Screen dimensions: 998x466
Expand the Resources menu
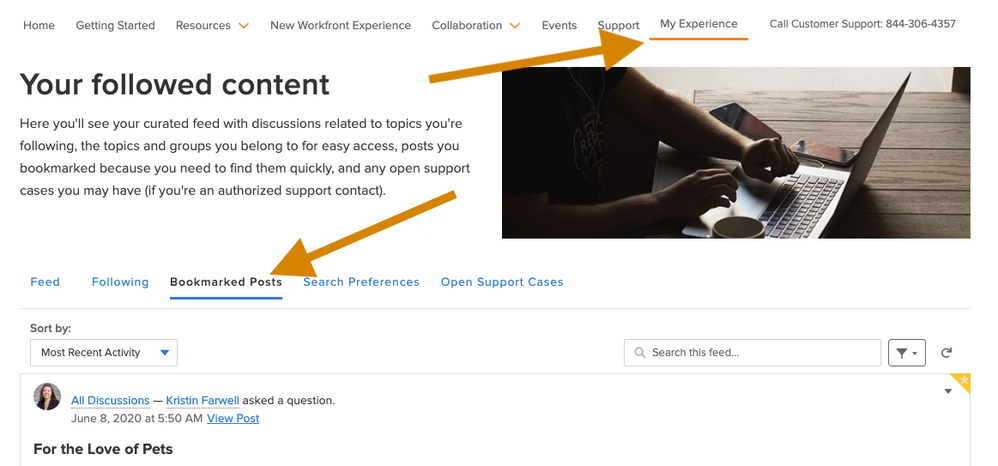coord(212,25)
